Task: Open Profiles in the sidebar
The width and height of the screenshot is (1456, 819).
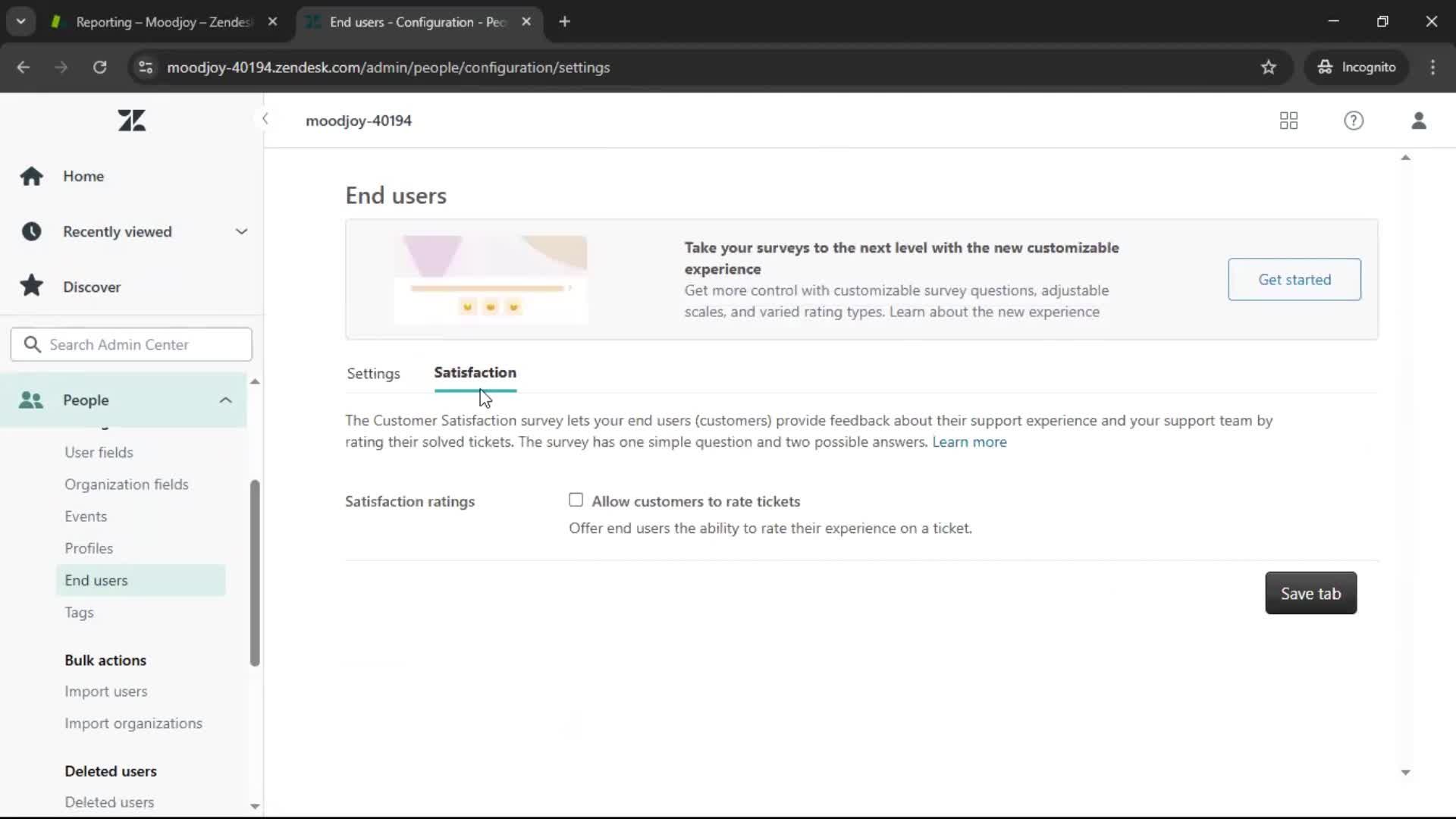Action: 89,548
